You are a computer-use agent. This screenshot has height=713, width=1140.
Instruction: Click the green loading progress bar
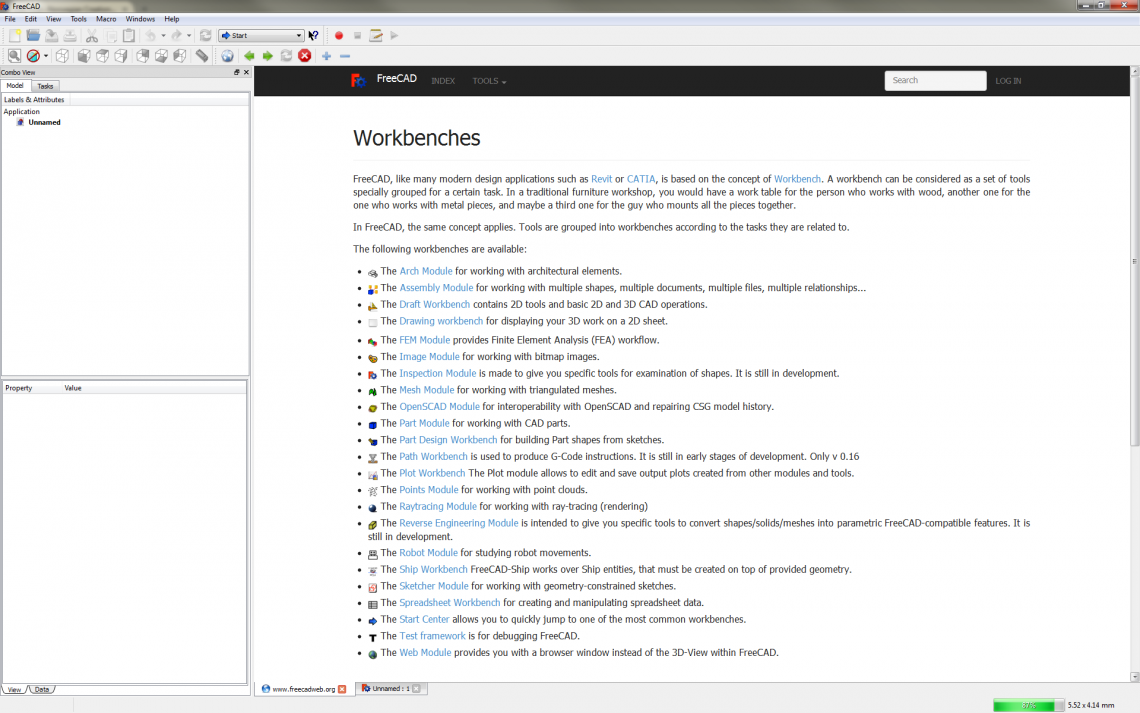coord(1029,705)
